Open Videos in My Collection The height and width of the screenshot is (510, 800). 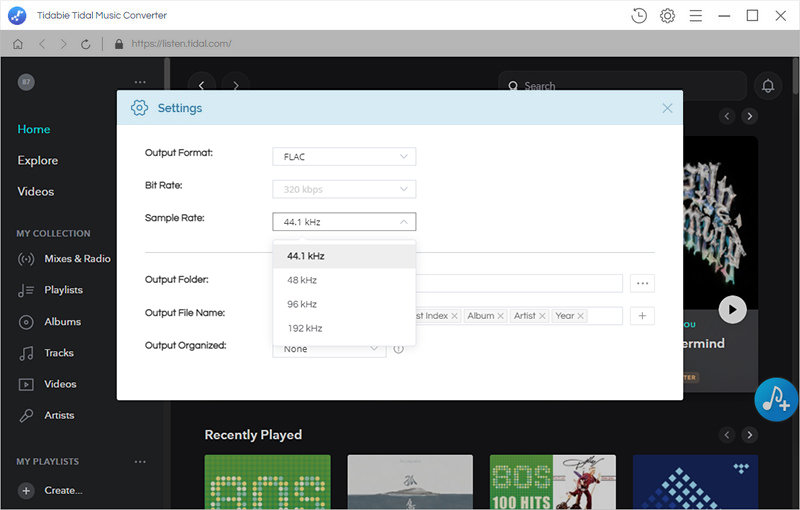coord(47,384)
